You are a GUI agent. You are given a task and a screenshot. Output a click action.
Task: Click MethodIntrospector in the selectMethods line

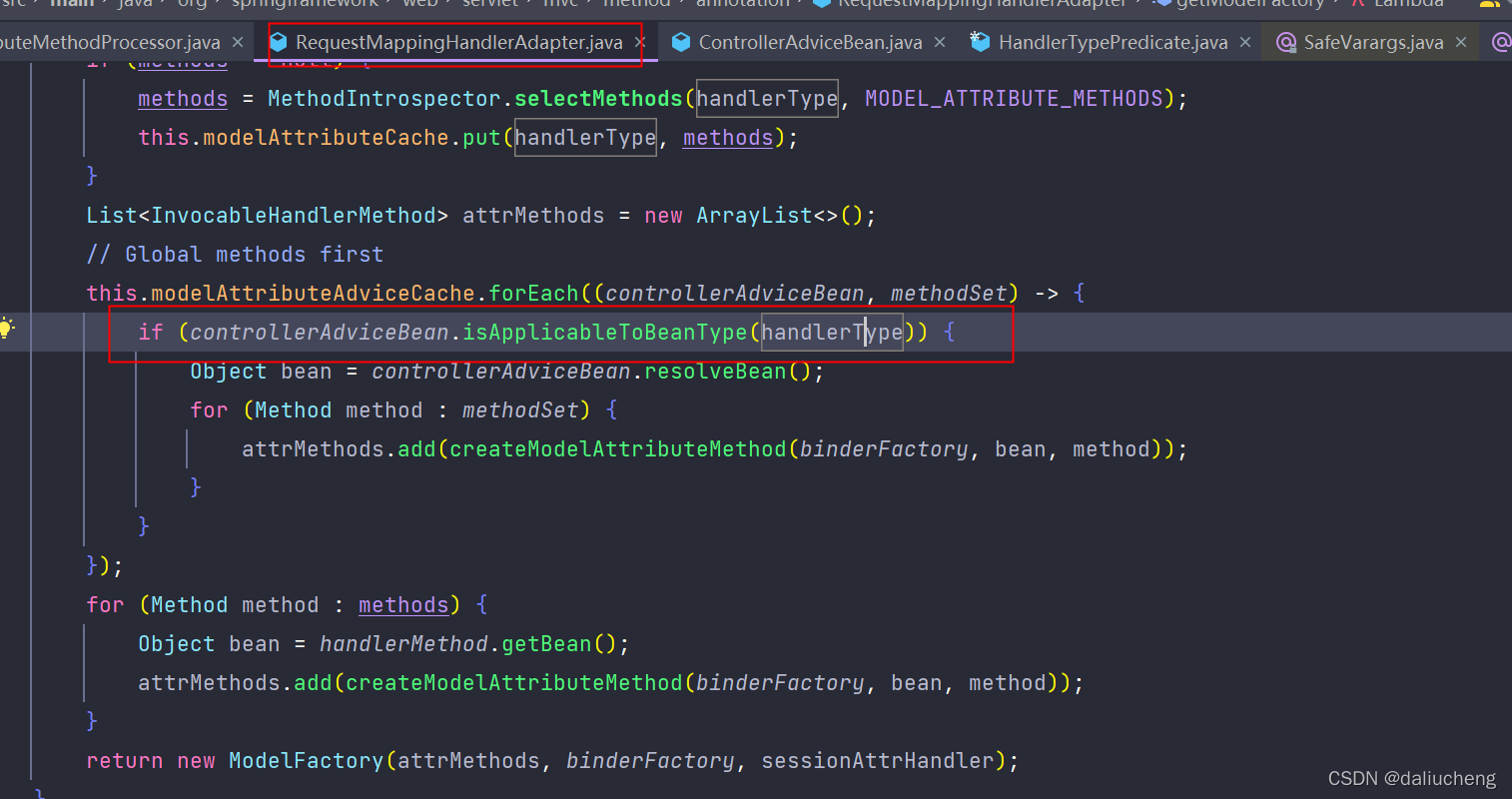pyautogui.click(x=384, y=98)
